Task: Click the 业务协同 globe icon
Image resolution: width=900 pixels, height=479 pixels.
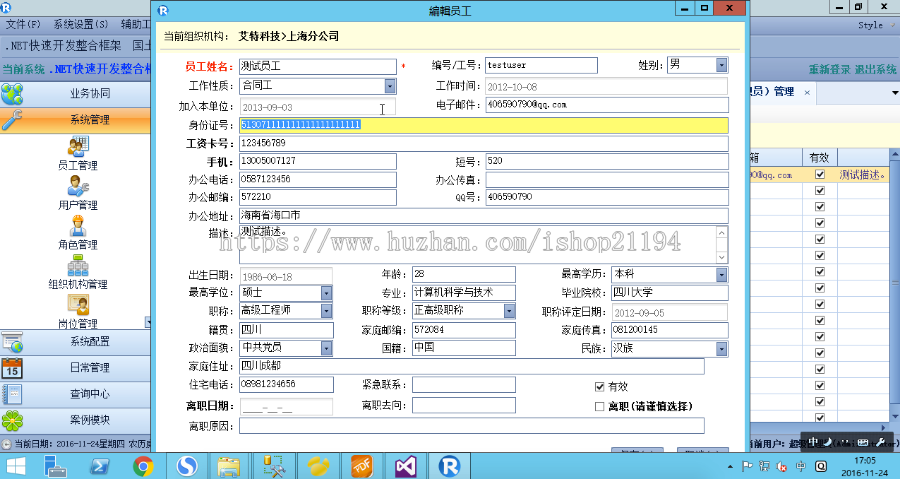Action: (12, 94)
